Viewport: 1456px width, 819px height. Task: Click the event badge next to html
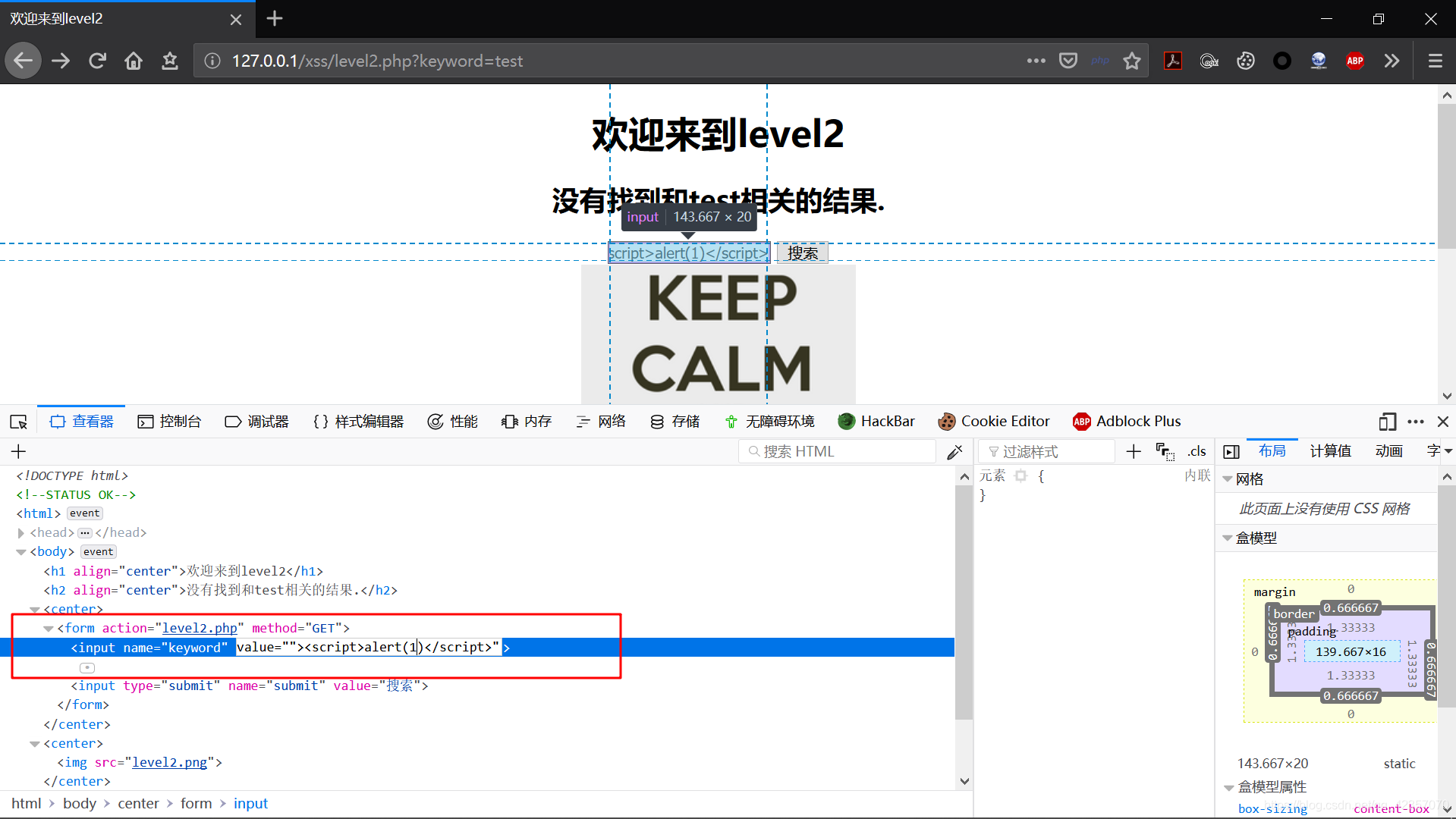click(84, 513)
